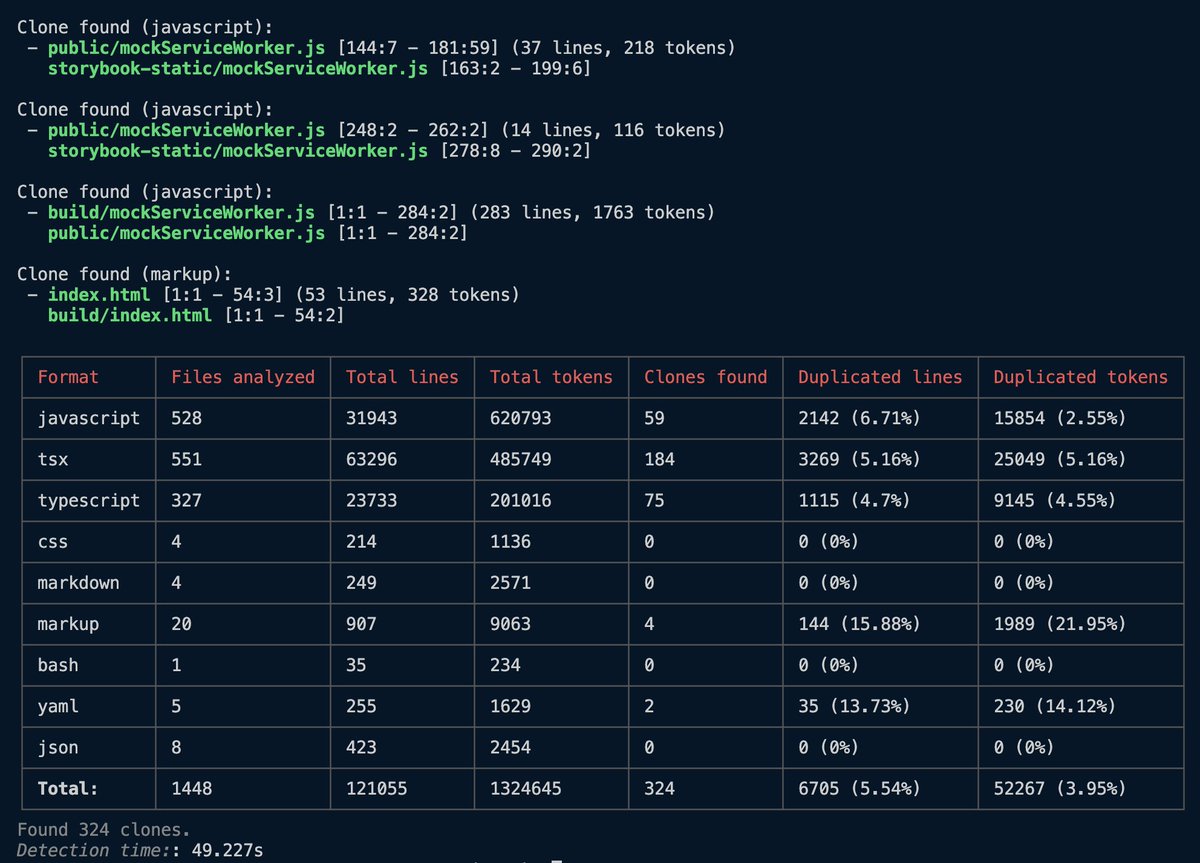
Task: Click the public/mockServiceWorker.js path with range 144:7
Action: click(186, 48)
